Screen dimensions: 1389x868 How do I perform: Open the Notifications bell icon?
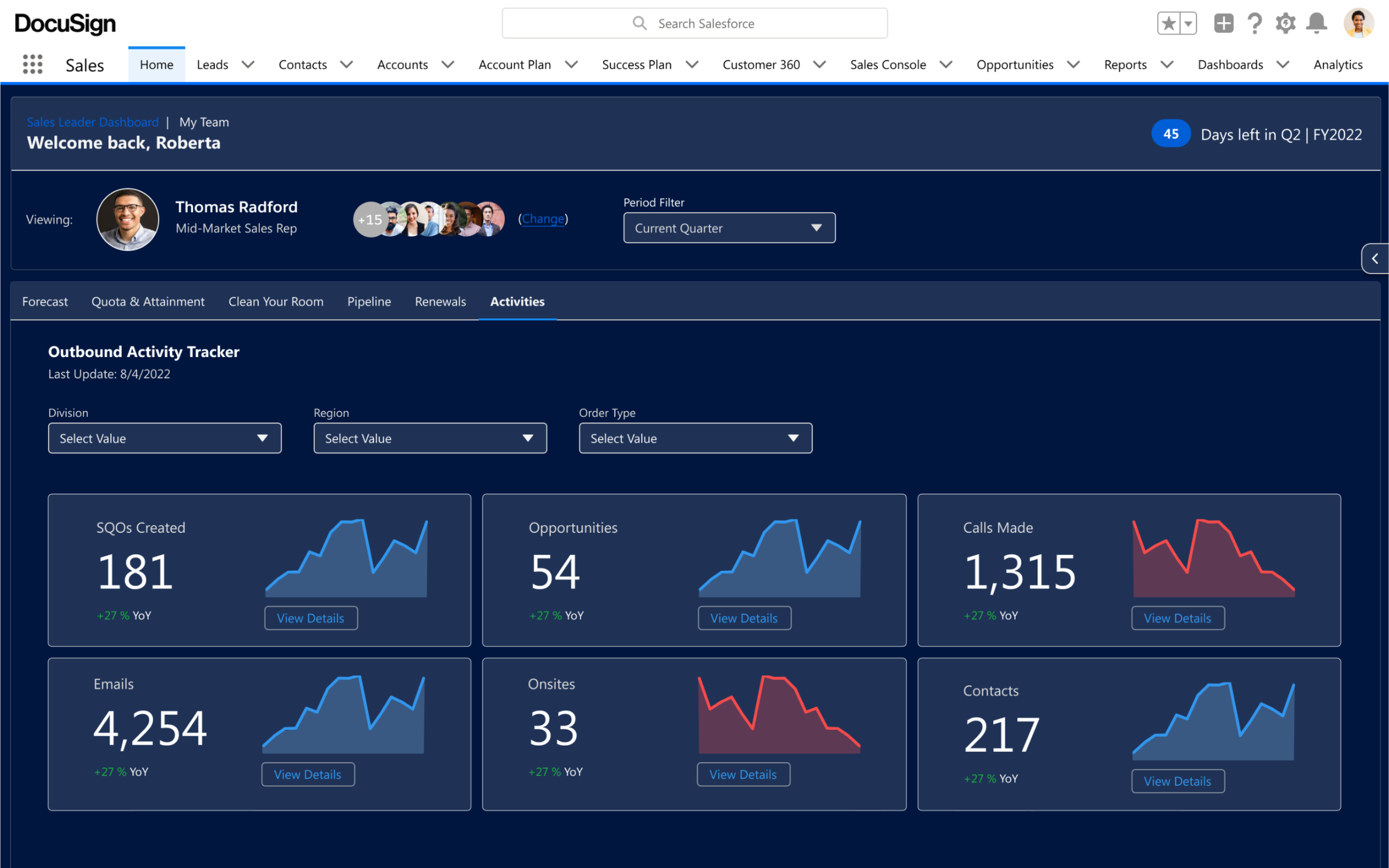1316,23
